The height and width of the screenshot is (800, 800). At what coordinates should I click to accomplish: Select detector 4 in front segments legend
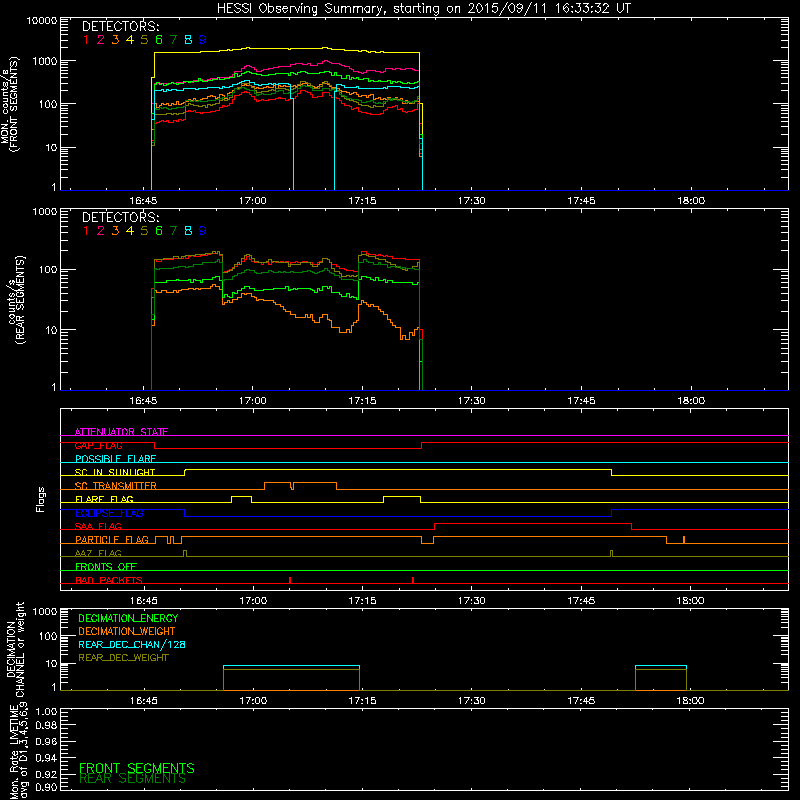pyautogui.click(x=130, y=40)
